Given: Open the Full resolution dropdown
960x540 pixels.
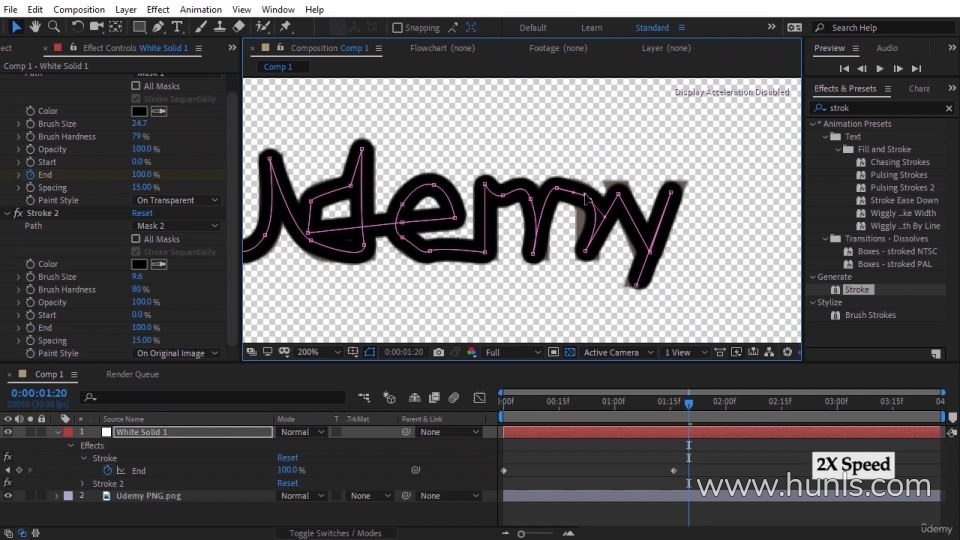Looking at the screenshot, I should click(x=513, y=352).
